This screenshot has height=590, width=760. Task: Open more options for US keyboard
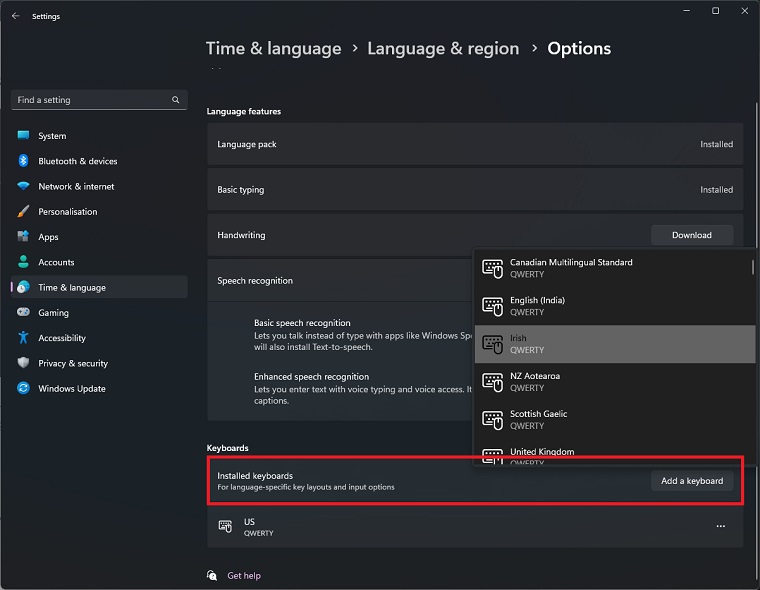click(721, 526)
